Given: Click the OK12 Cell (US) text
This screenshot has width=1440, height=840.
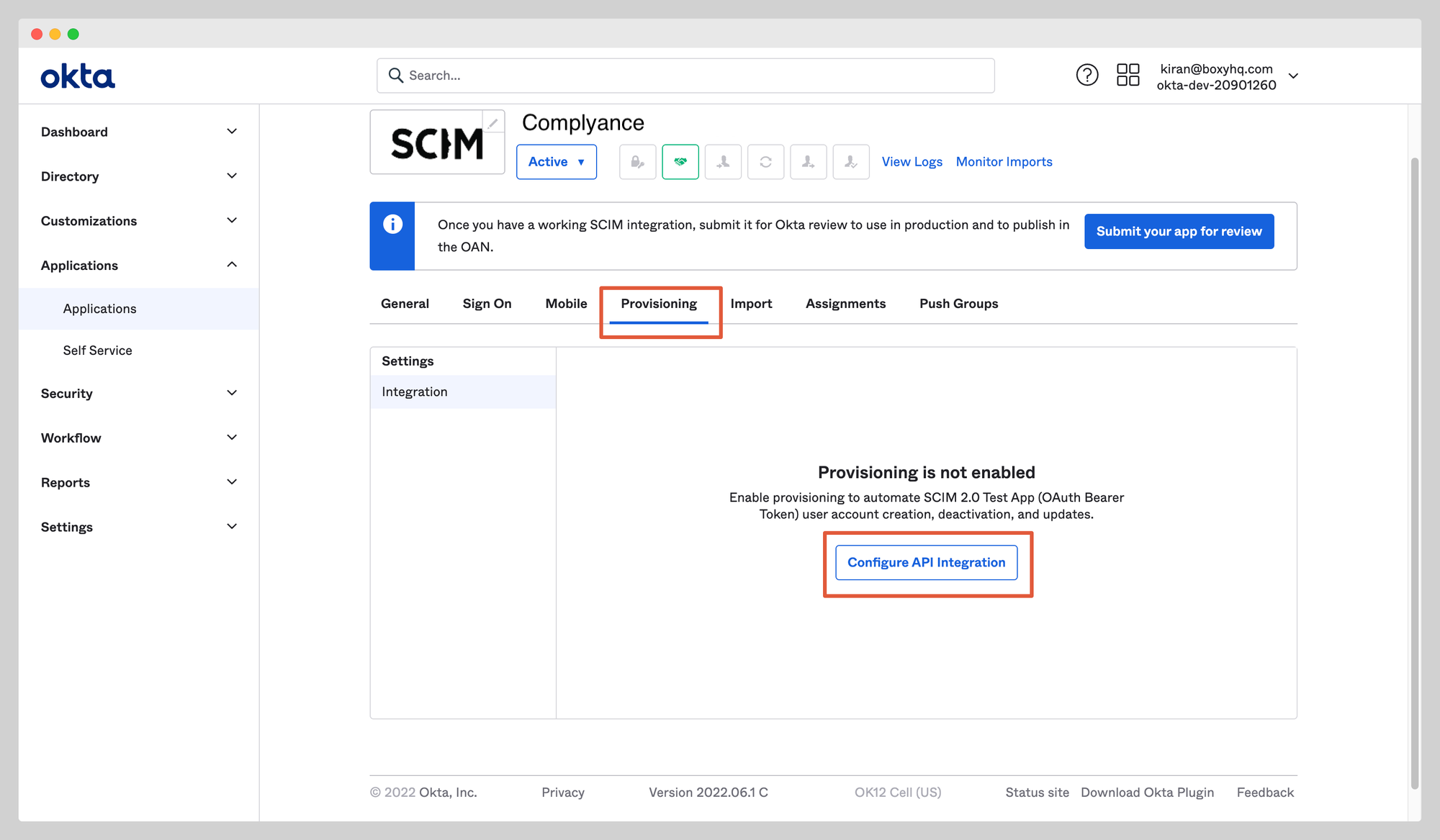Looking at the screenshot, I should 898,792.
